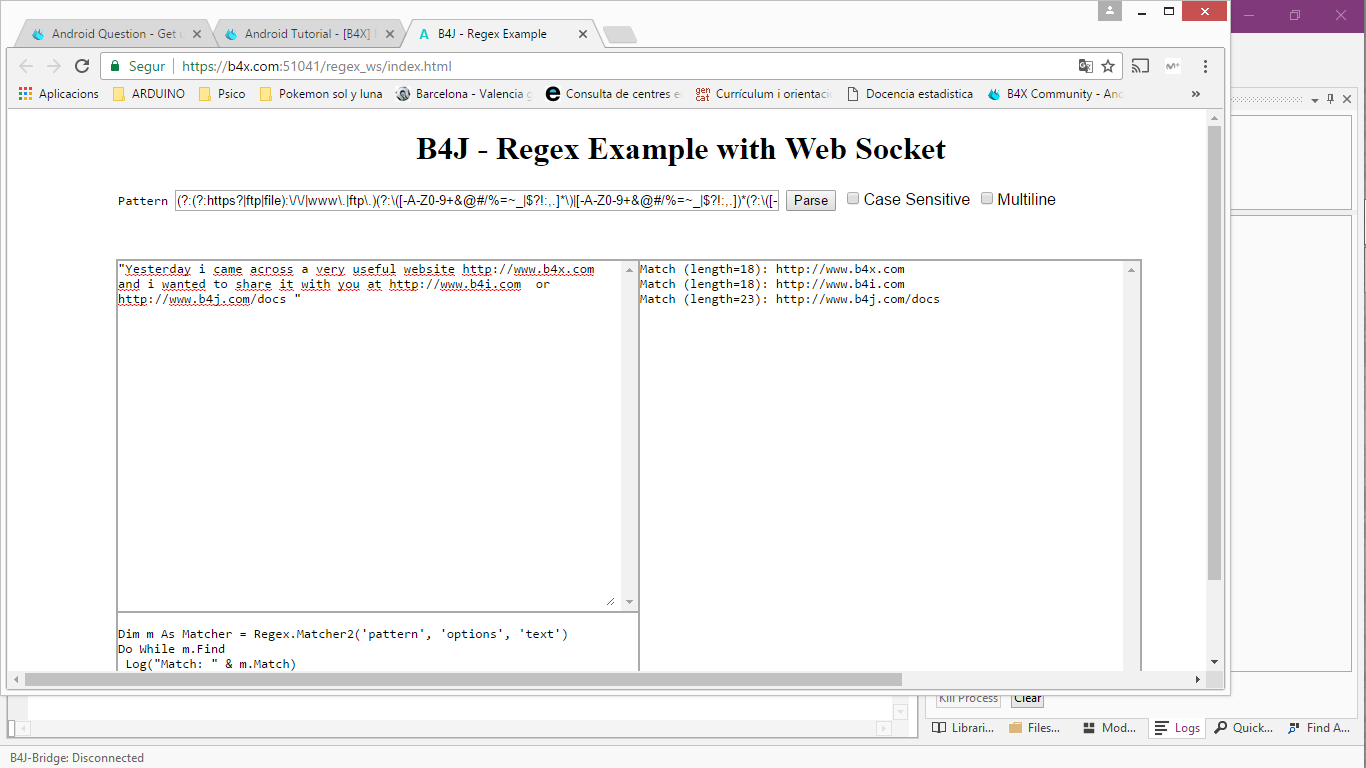Open Chrome's three-dot menu

1206,66
